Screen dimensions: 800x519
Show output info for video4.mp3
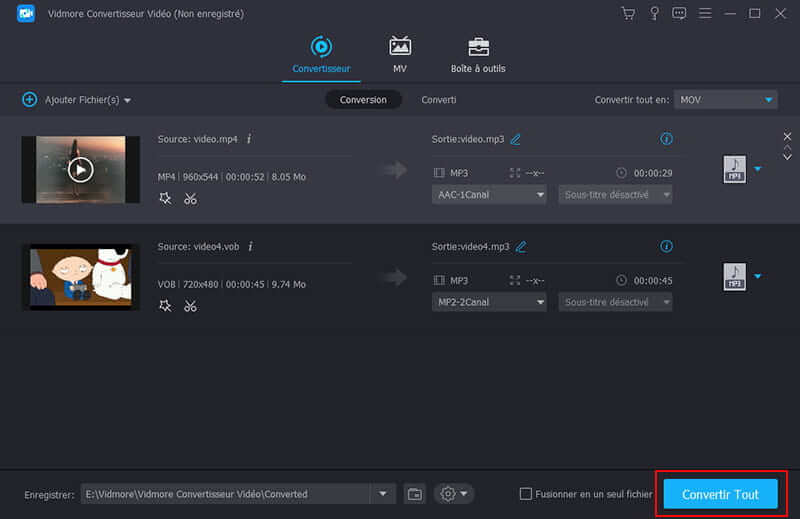tap(666, 246)
